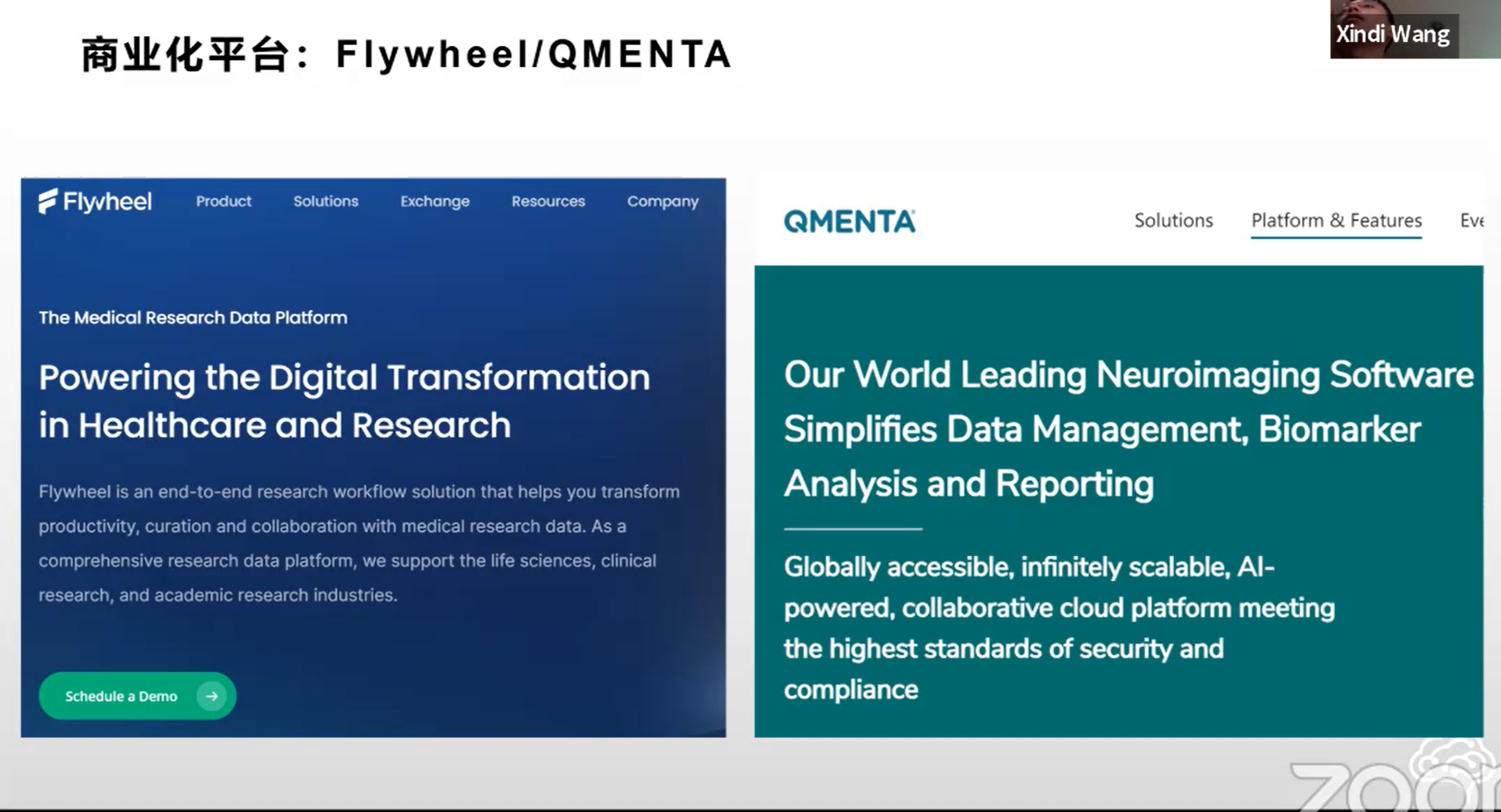Click the cut-off Eve… nav item
This screenshot has width=1501, height=812.
click(1471, 220)
